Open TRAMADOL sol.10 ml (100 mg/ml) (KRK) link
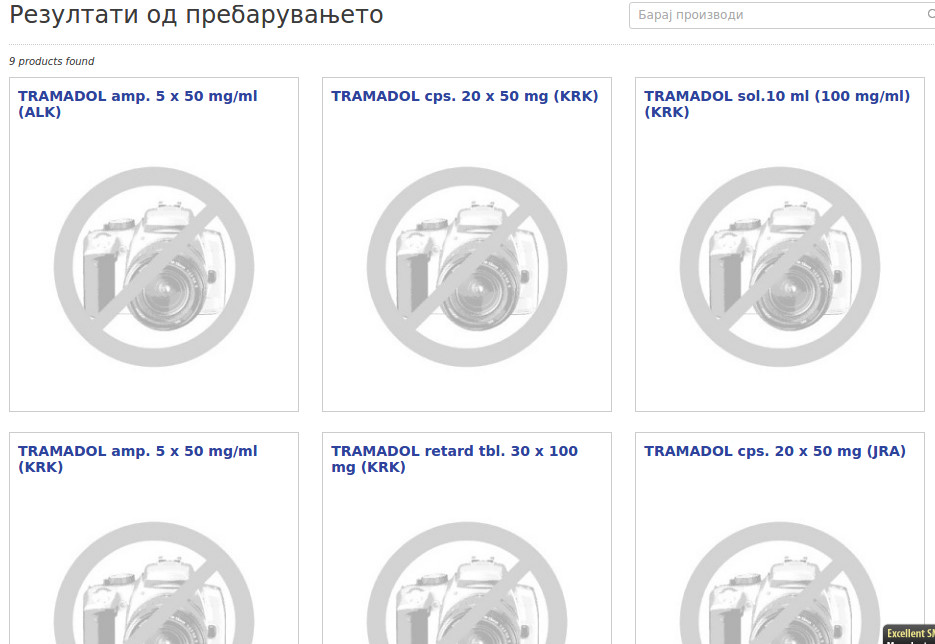The width and height of the screenshot is (935, 644). click(x=777, y=104)
